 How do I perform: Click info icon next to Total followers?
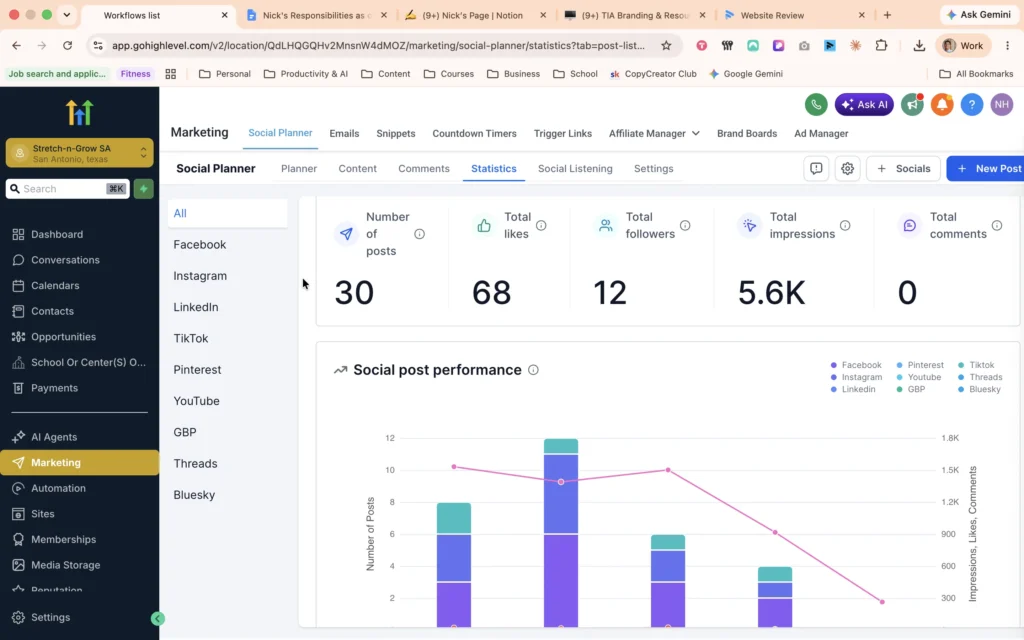tap(685, 225)
